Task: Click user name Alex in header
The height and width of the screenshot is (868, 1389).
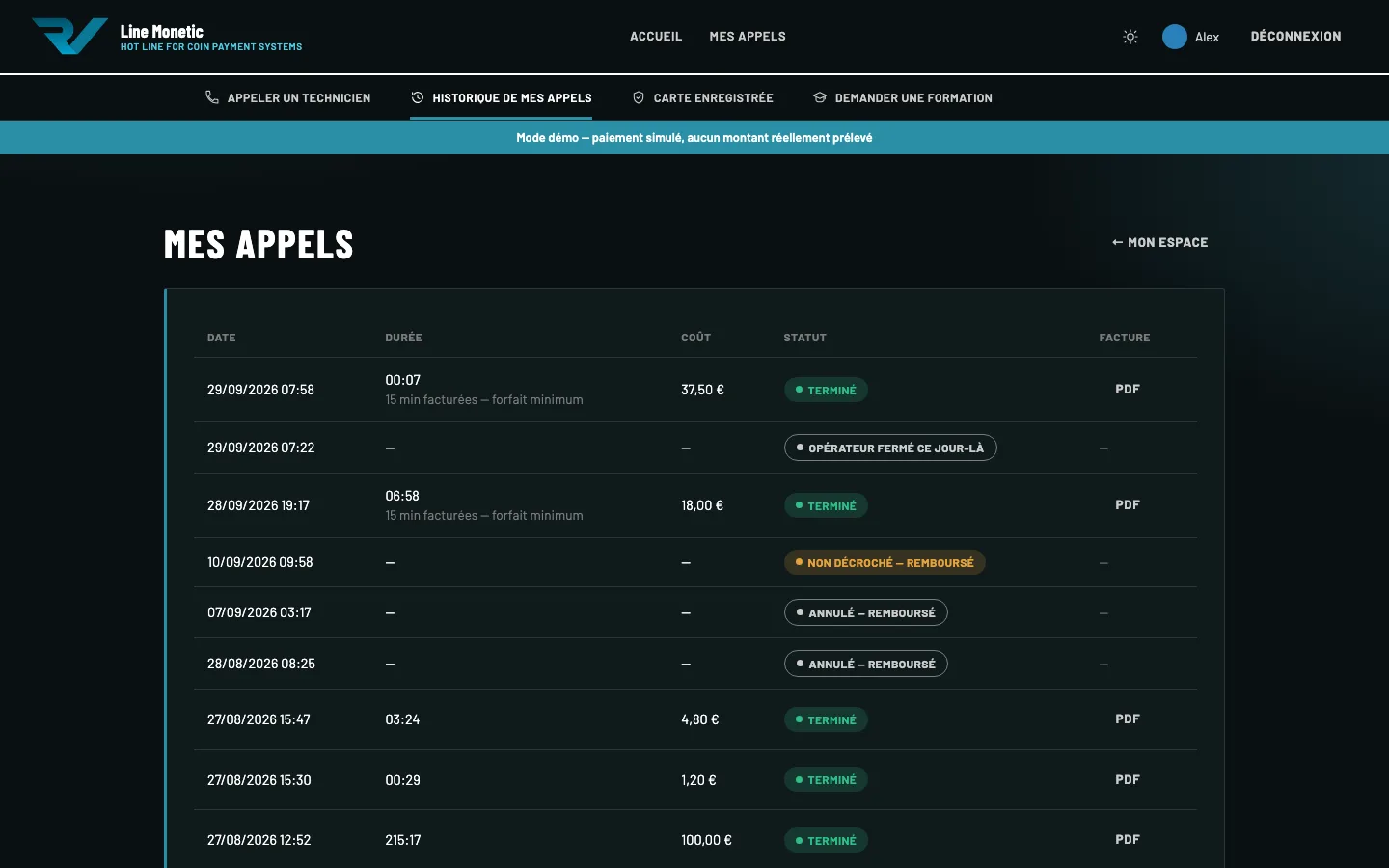Action: 1207,38
